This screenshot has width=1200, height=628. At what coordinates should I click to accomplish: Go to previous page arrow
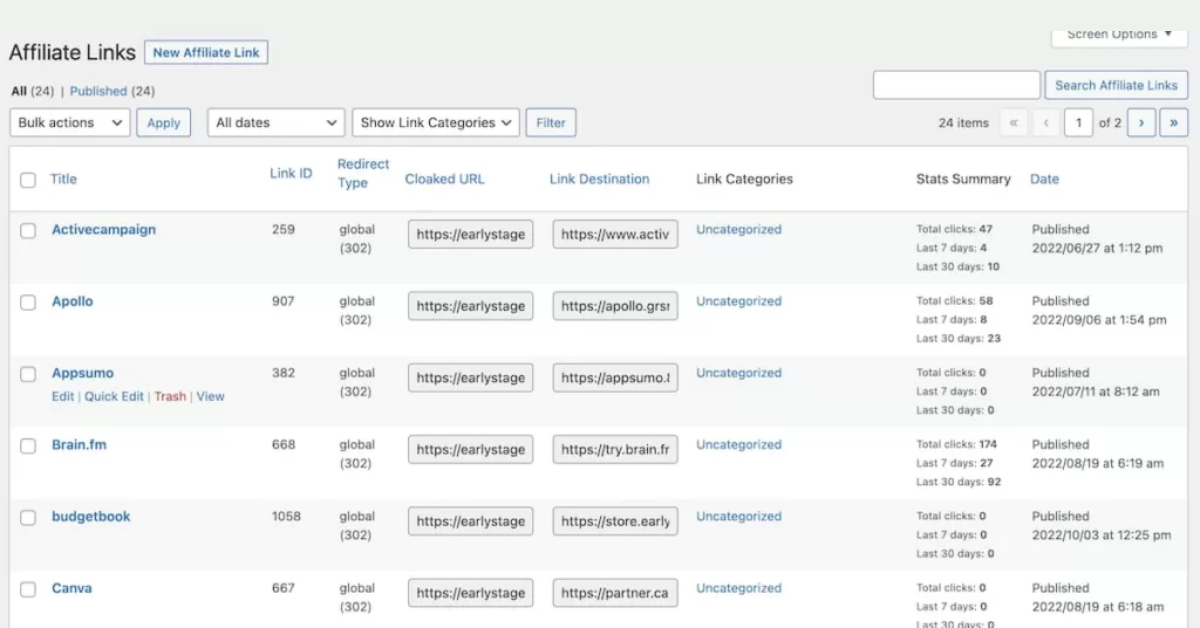(1046, 123)
